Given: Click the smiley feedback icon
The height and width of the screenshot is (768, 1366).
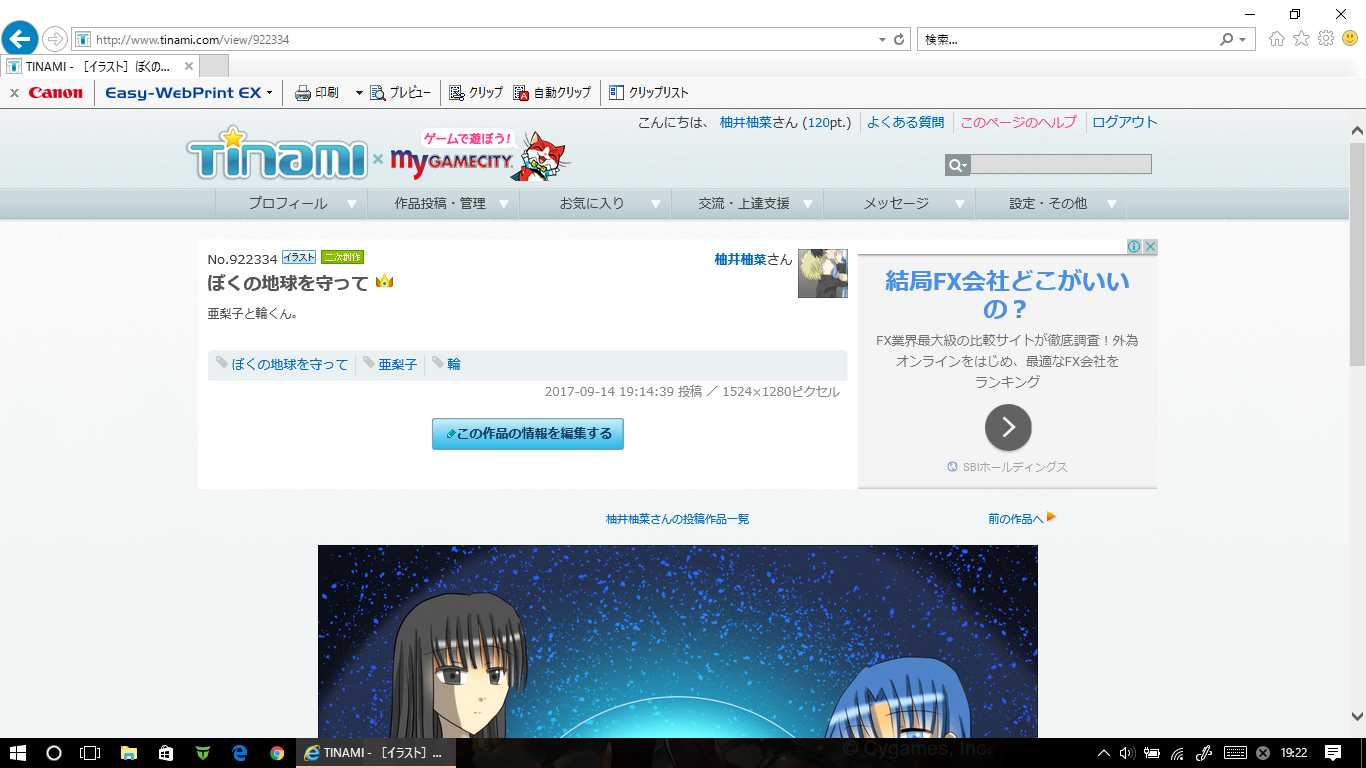Looking at the screenshot, I should [1350, 39].
